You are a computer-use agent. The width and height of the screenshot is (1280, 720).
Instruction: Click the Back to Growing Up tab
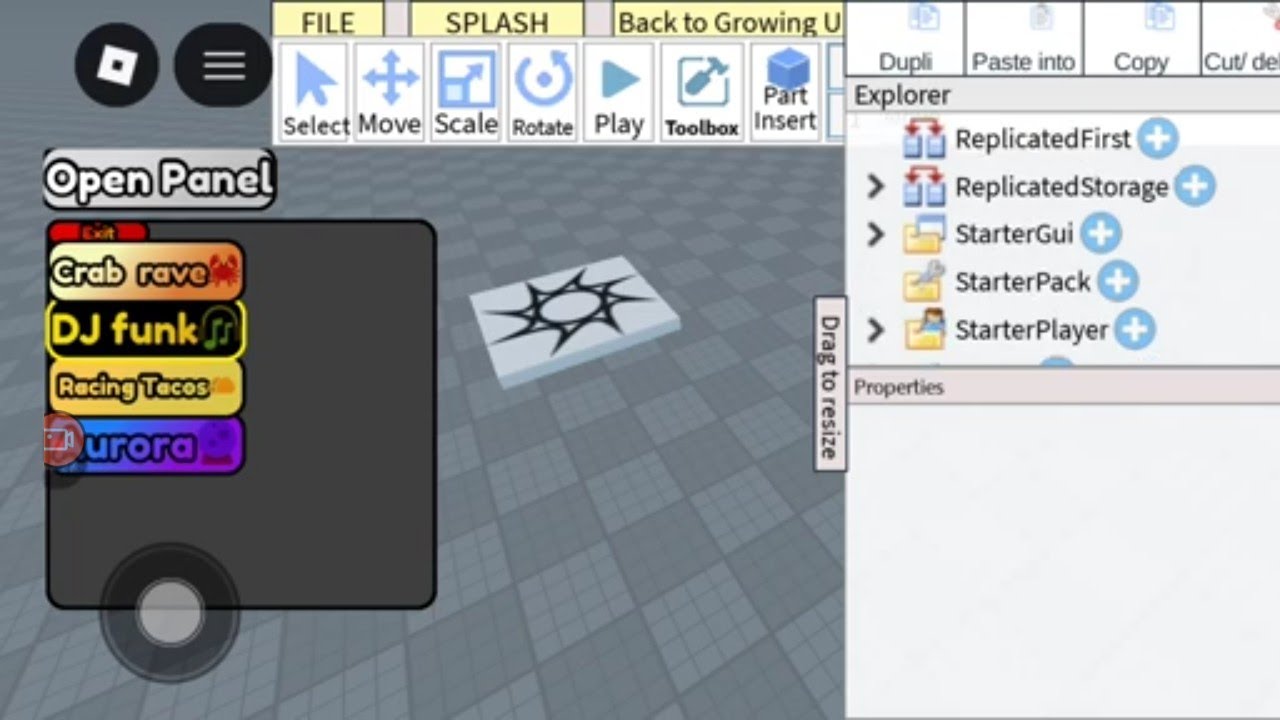click(728, 20)
